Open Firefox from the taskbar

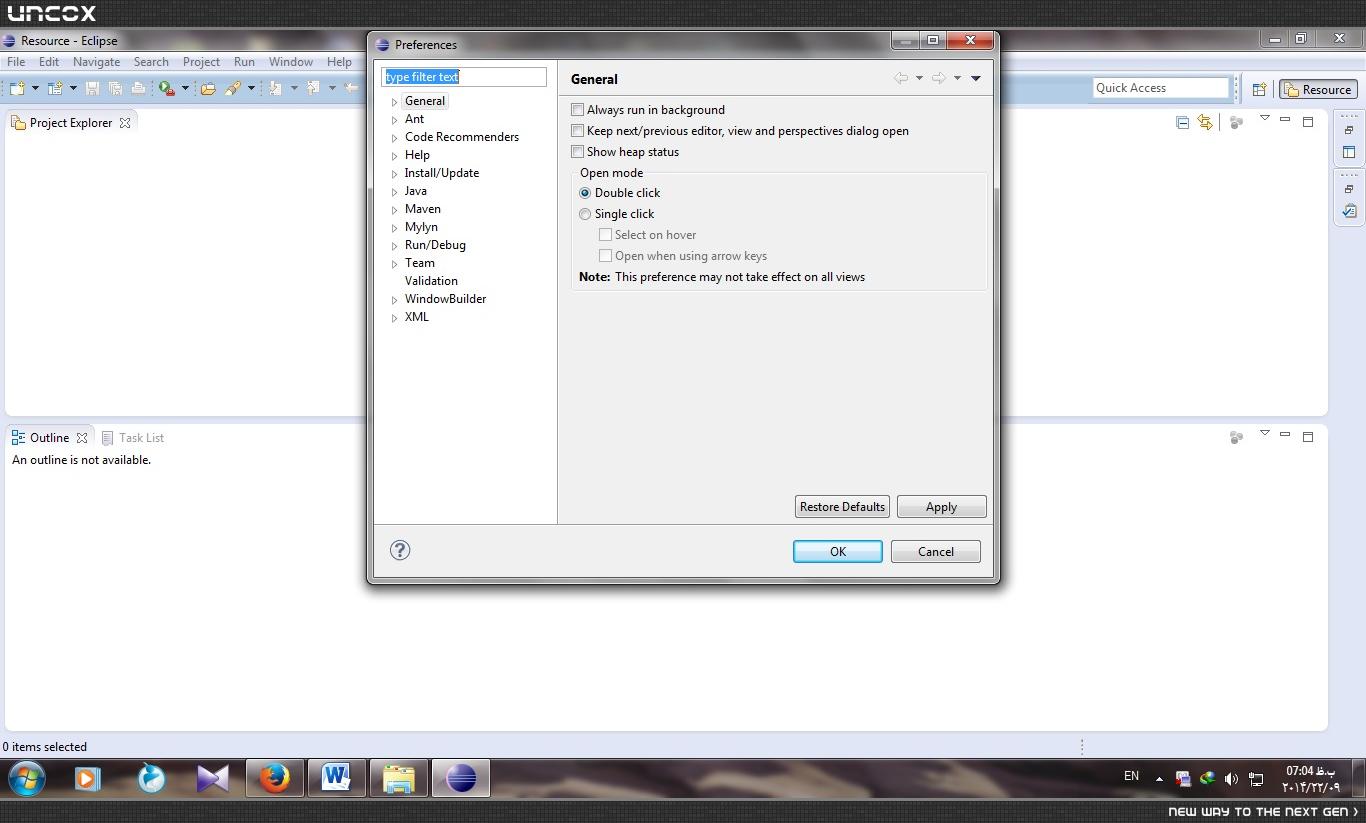click(x=274, y=778)
